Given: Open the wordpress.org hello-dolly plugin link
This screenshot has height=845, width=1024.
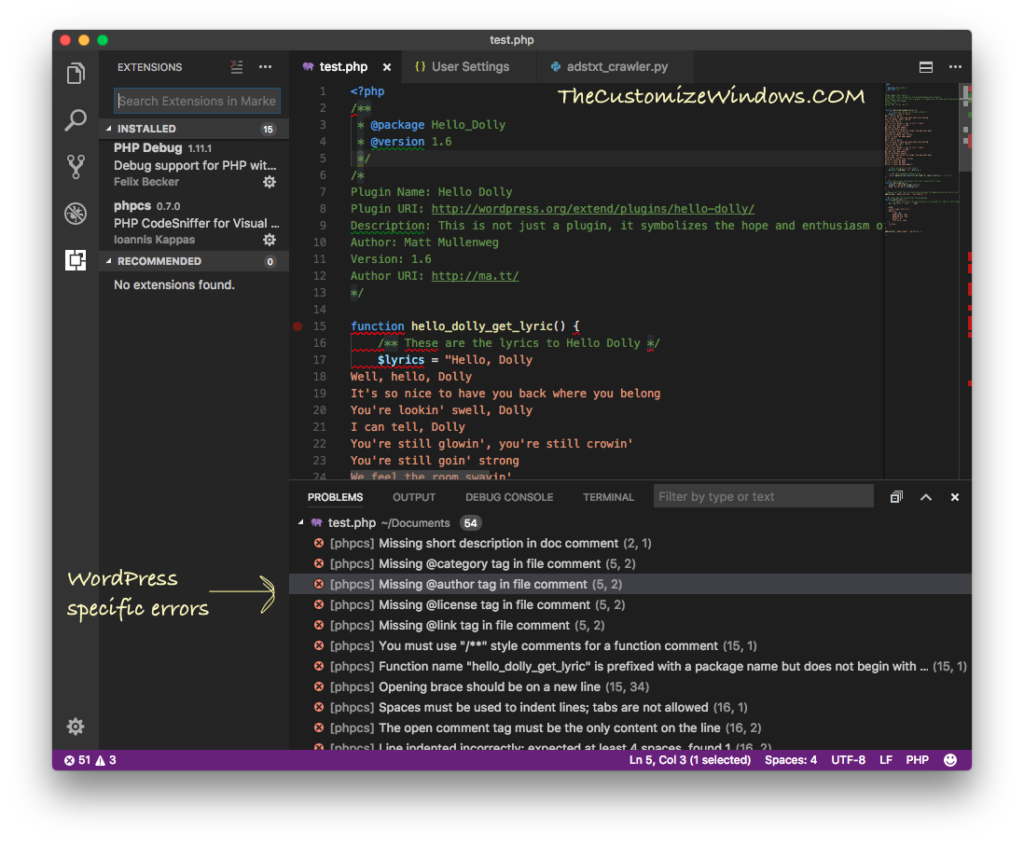Looking at the screenshot, I should 592,209.
